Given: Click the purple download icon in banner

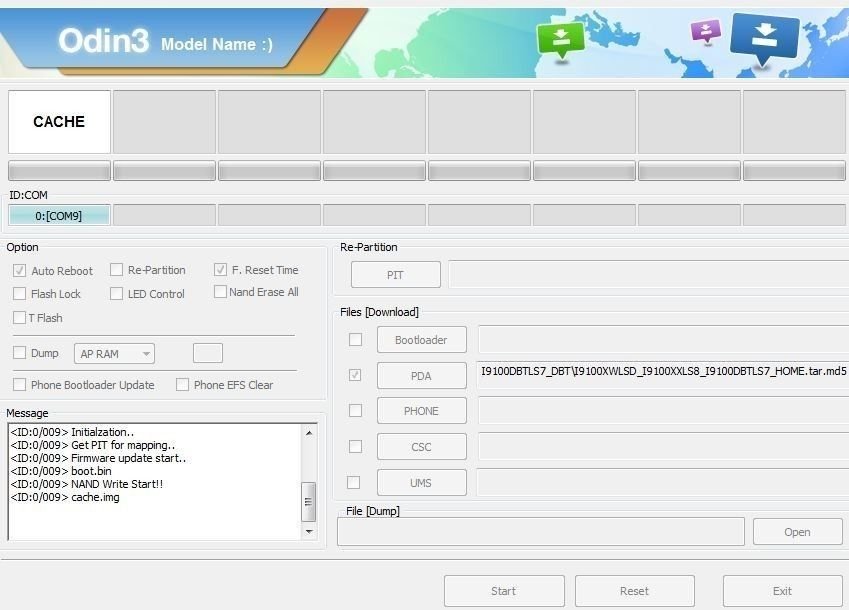Looking at the screenshot, I should click(x=706, y=31).
